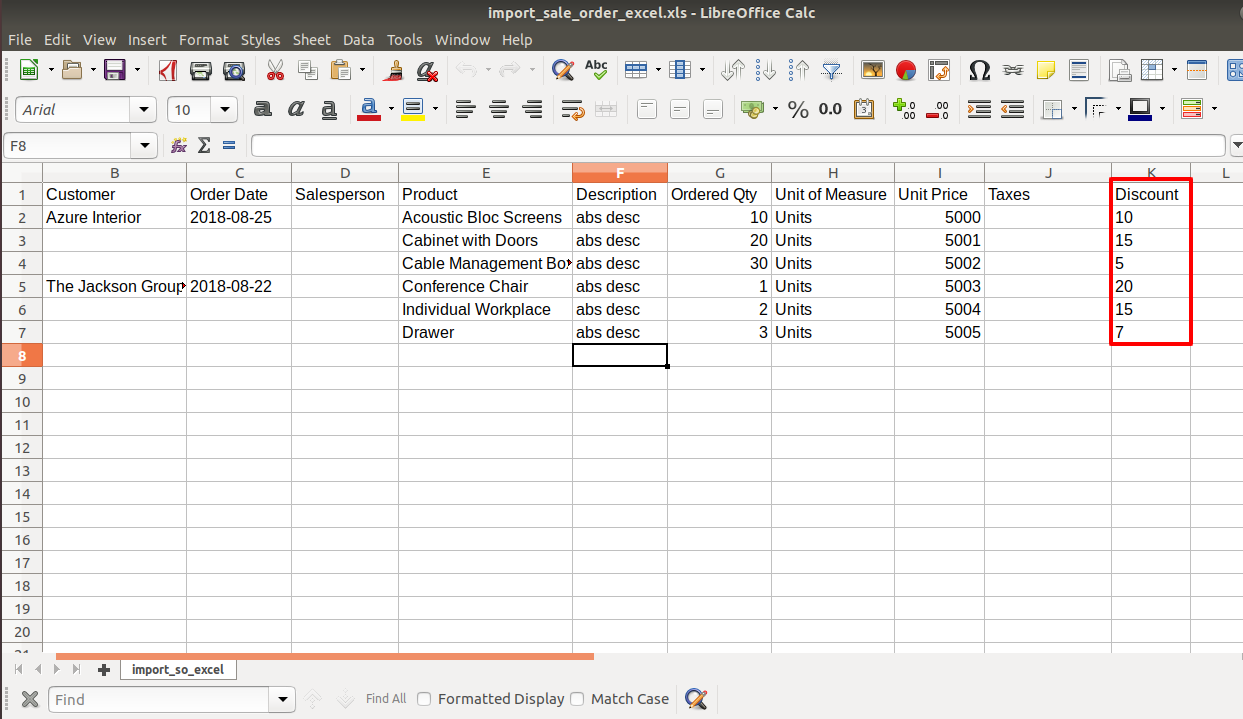Toggle print preview

(x=234, y=70)
